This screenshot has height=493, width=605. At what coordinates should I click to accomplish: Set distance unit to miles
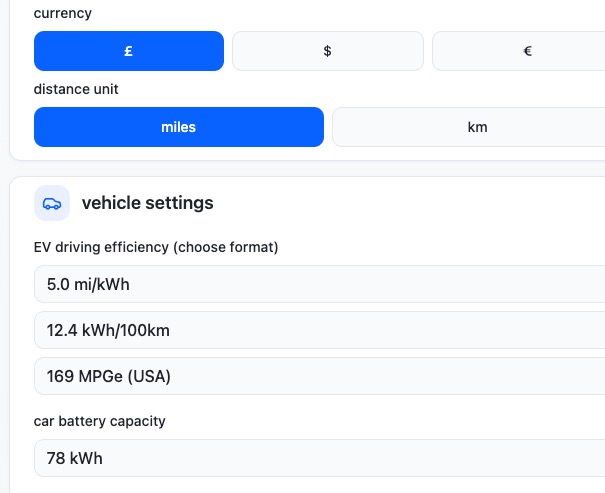pos(179,127)
